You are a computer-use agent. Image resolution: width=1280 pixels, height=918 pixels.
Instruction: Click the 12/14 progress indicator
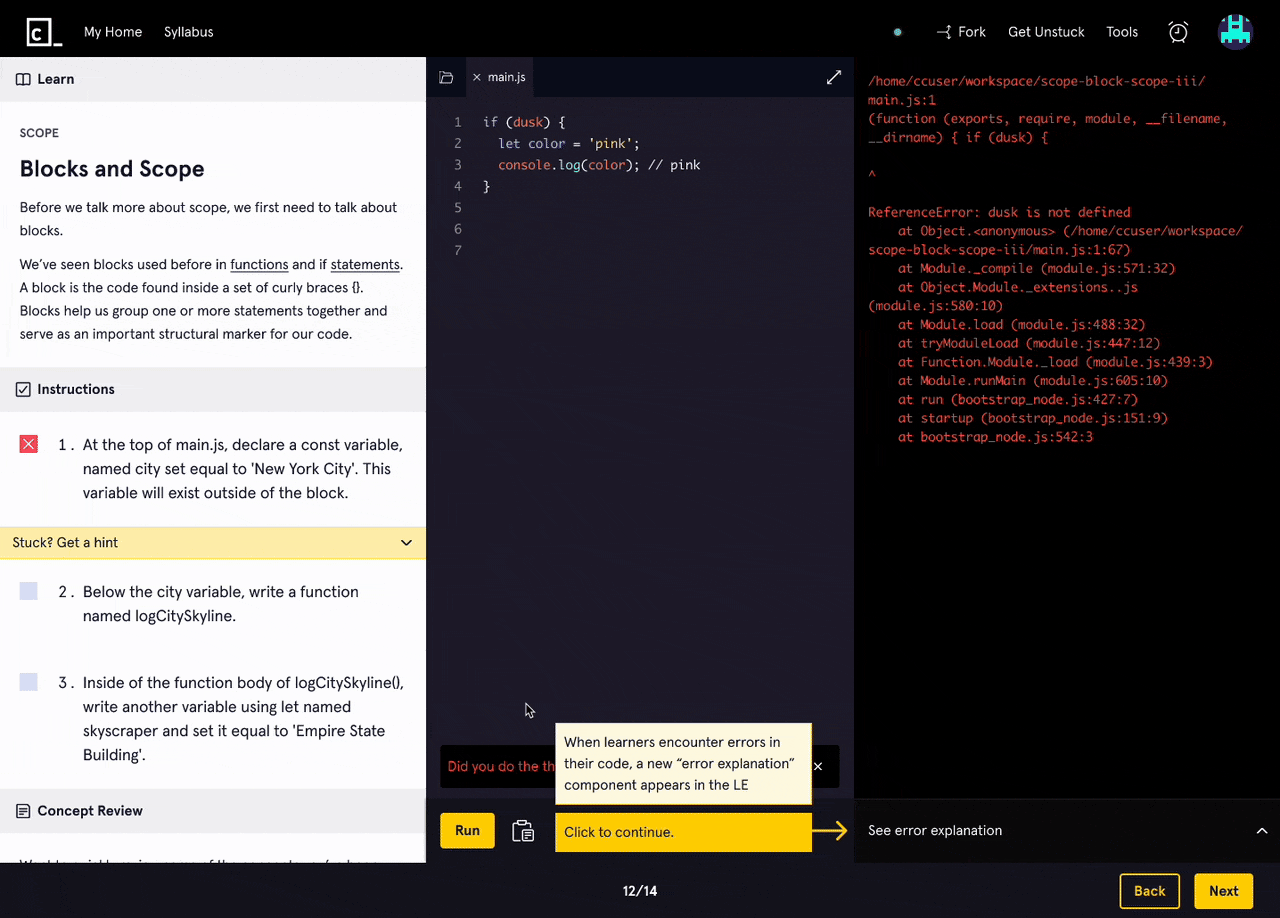click(640, 891)
